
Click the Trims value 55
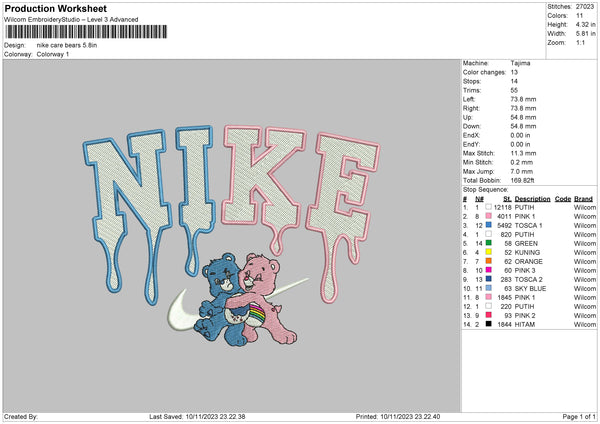click(x=514, y=90)
